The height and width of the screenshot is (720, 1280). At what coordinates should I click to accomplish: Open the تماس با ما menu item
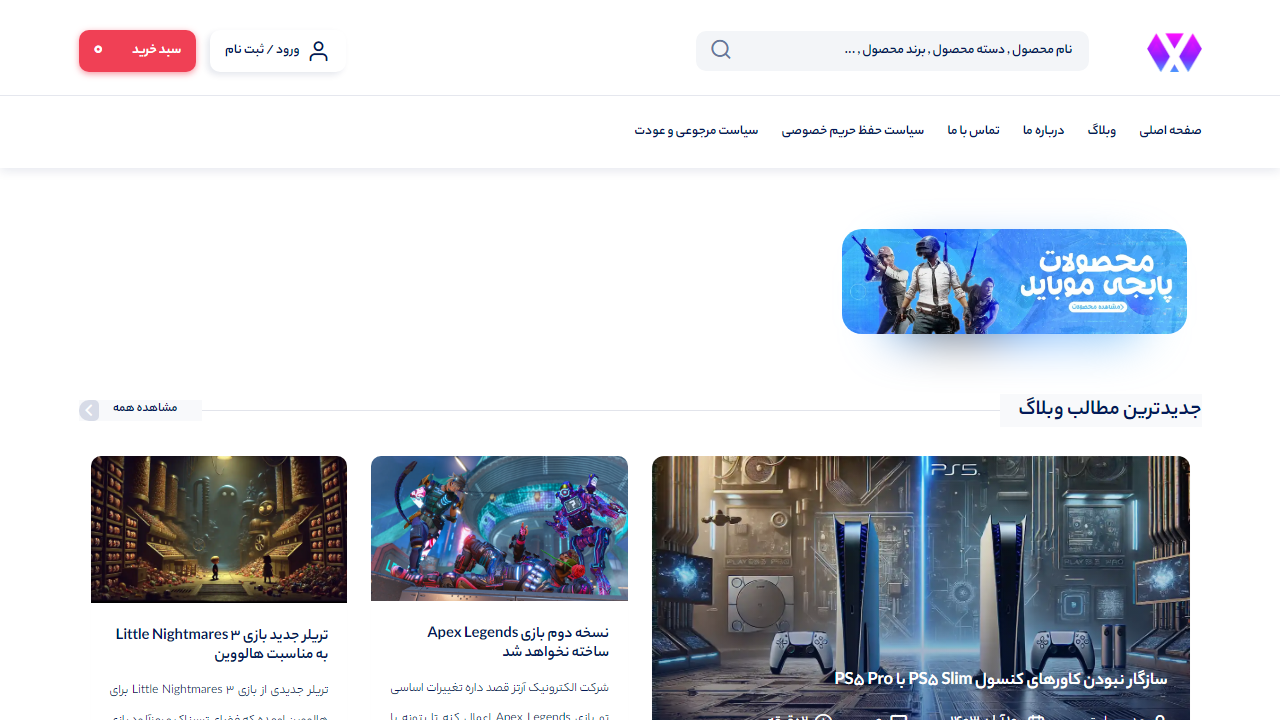(974, 131)
